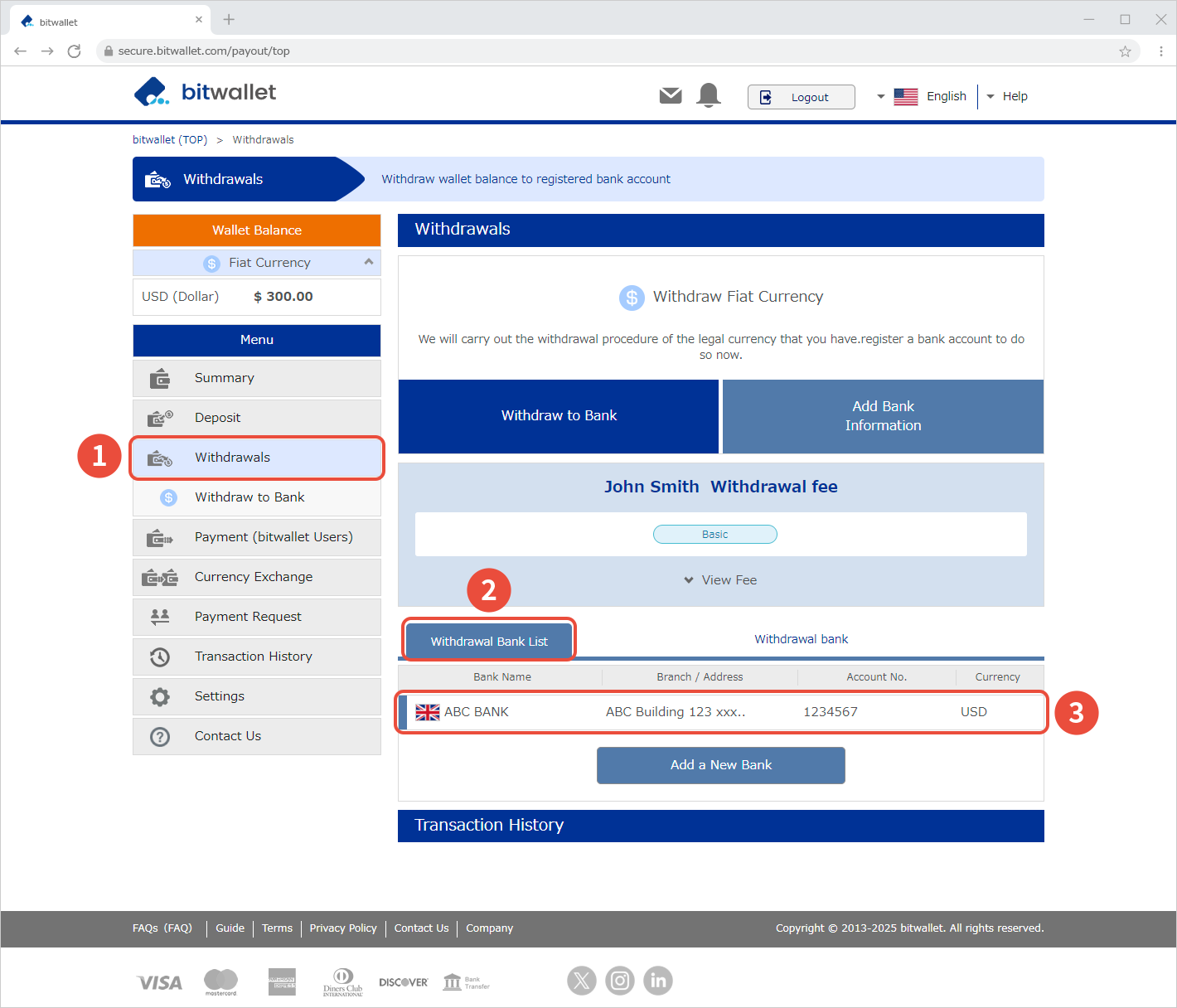Bookmark page with the star icon
The height and width of the screenshot is (1008, 1177).
coord(1125,51)
